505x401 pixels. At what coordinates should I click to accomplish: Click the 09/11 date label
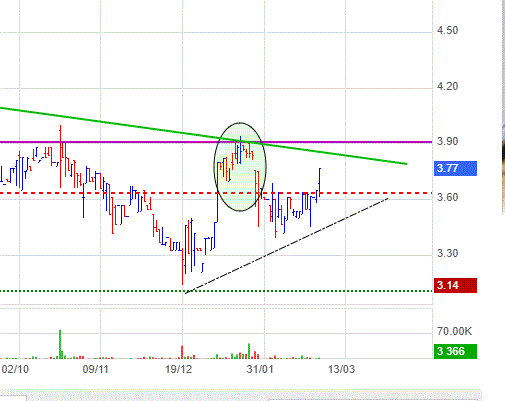(96, 369)
